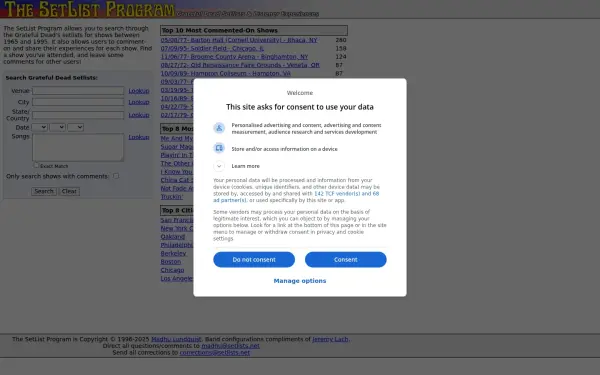The image size is (600, 375).
Task: Open the third Date dropdown
Action: 75,127
